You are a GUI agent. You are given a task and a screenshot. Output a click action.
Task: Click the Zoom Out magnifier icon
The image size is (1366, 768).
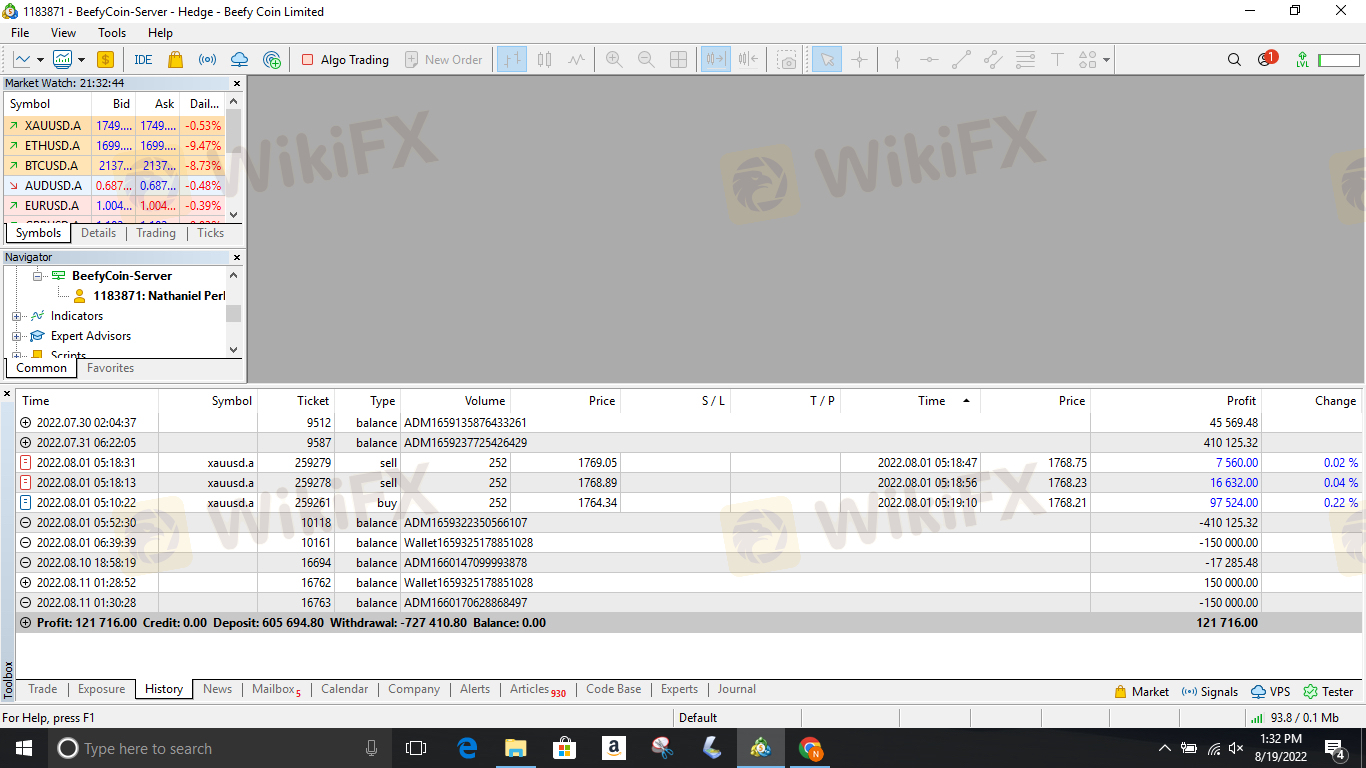tap(646, 60)
